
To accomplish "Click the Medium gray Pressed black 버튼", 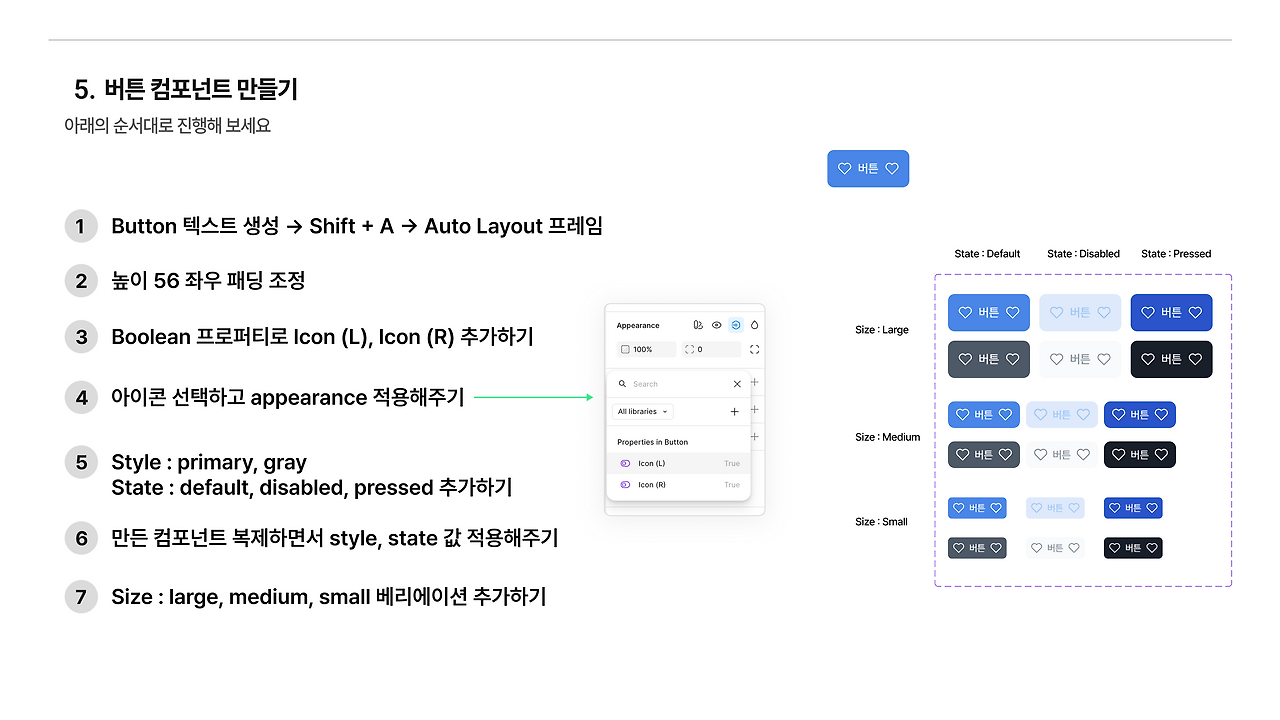I will (1140, 455).
